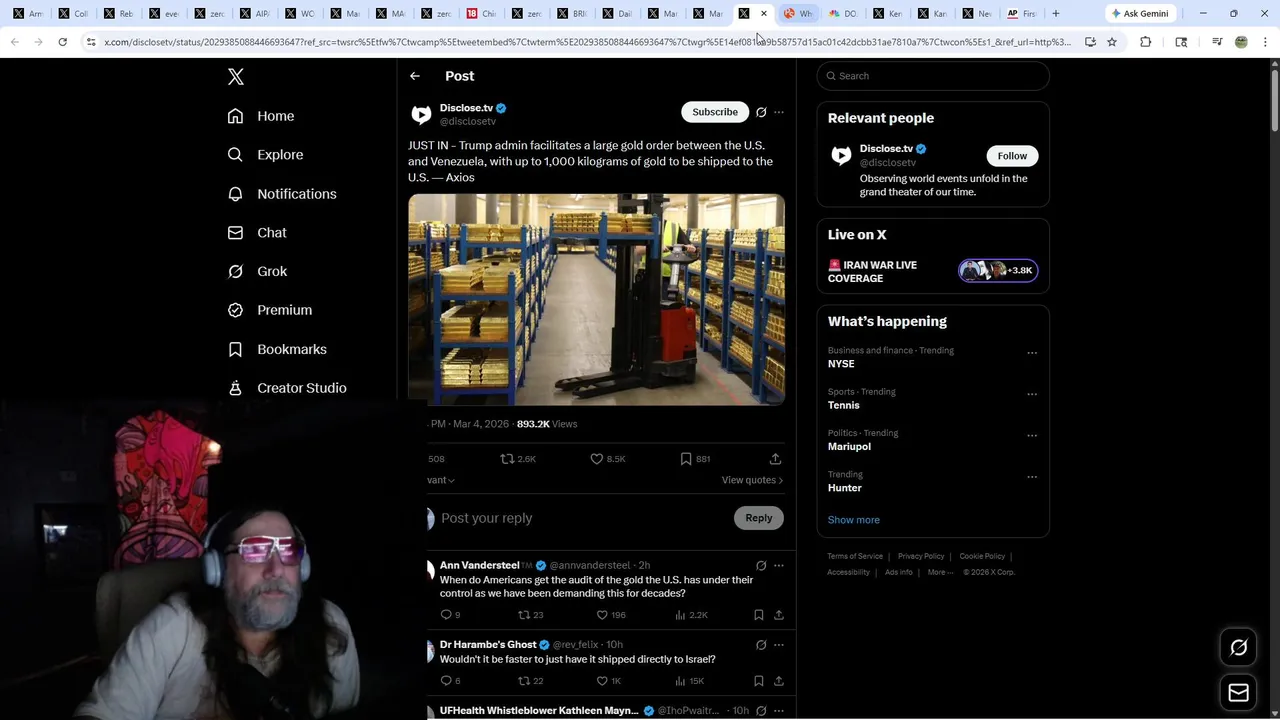Open Disclose.tv profile name on post
Image resolution: width=1280 pixels, height=720 pixels.
467,108
